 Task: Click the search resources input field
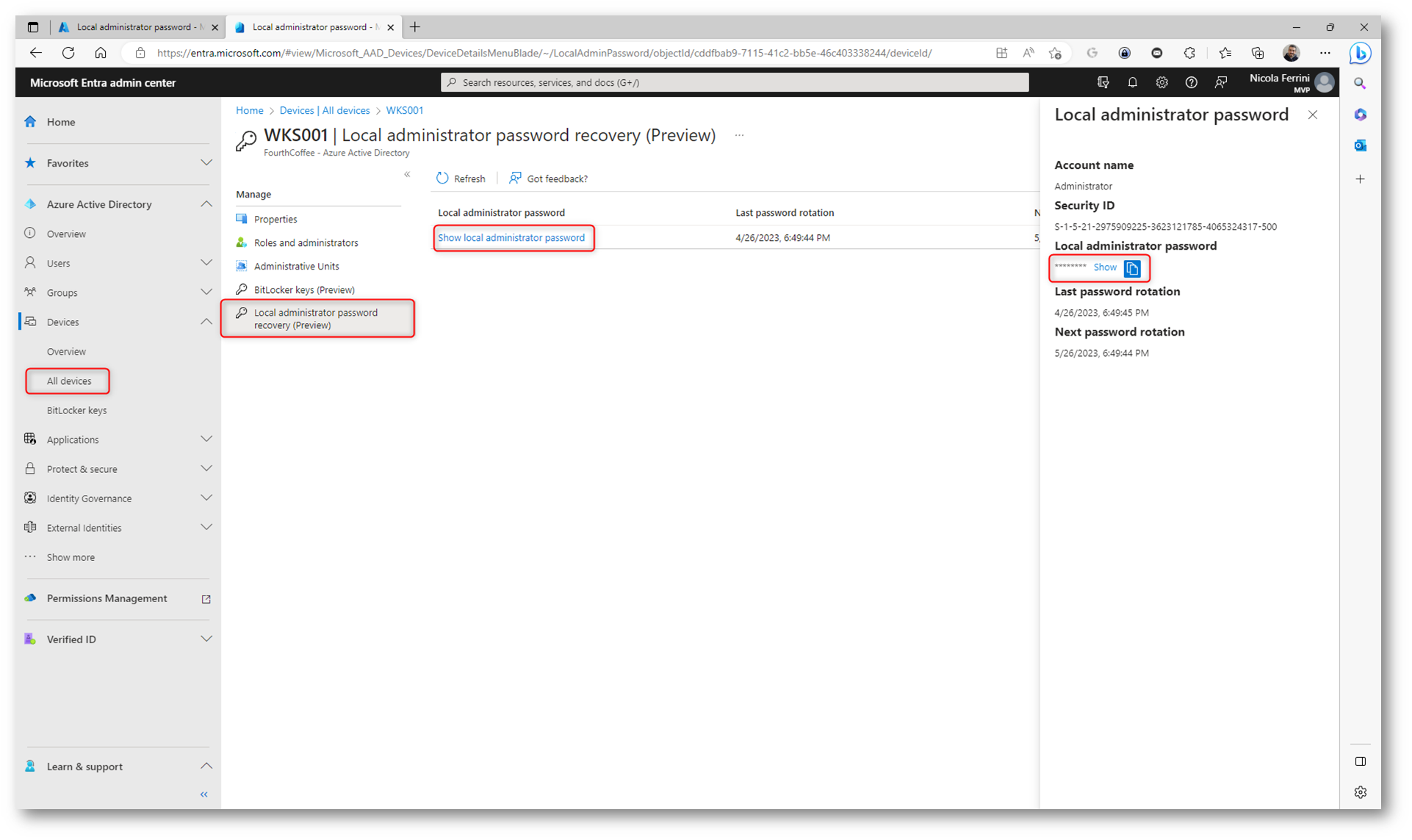click(735, 83)
